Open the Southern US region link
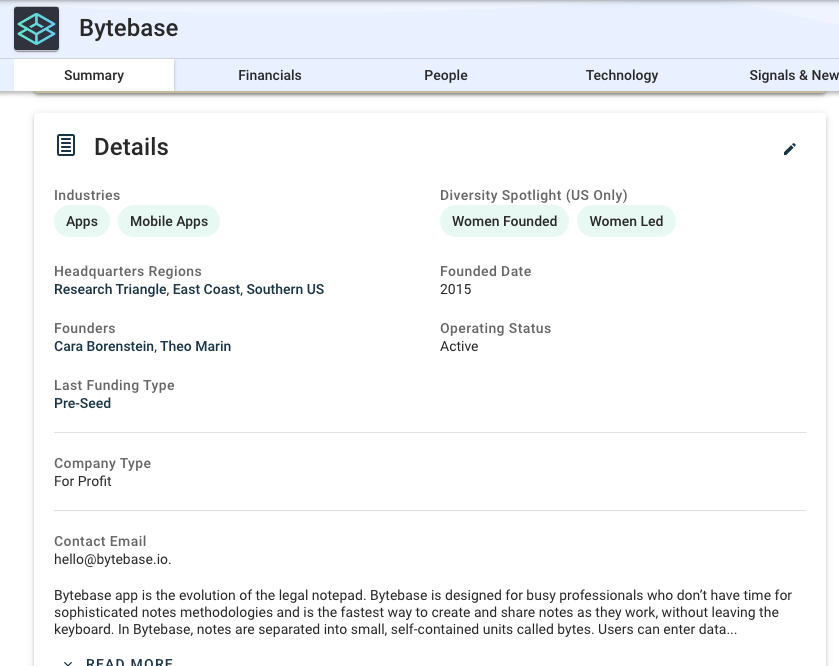Image resolution: width=839 pixels, height=666 pixels. coord(285,289)
